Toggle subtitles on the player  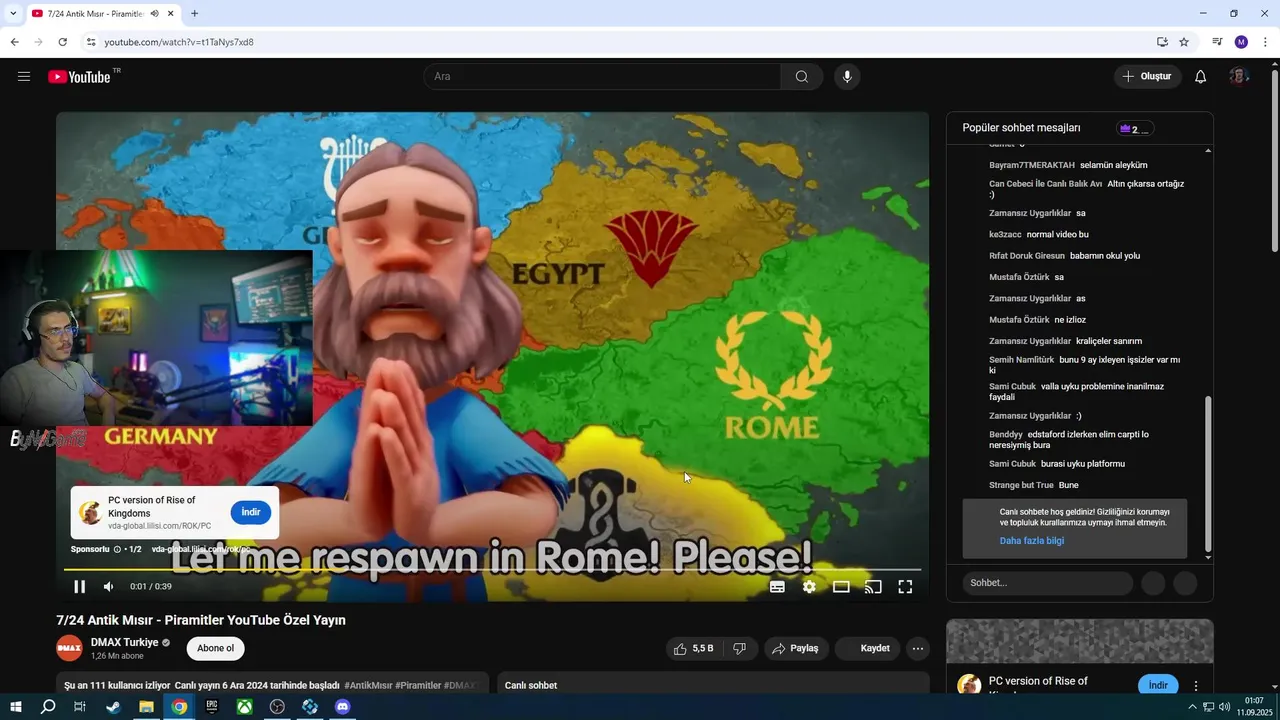[x=777, y=587]
